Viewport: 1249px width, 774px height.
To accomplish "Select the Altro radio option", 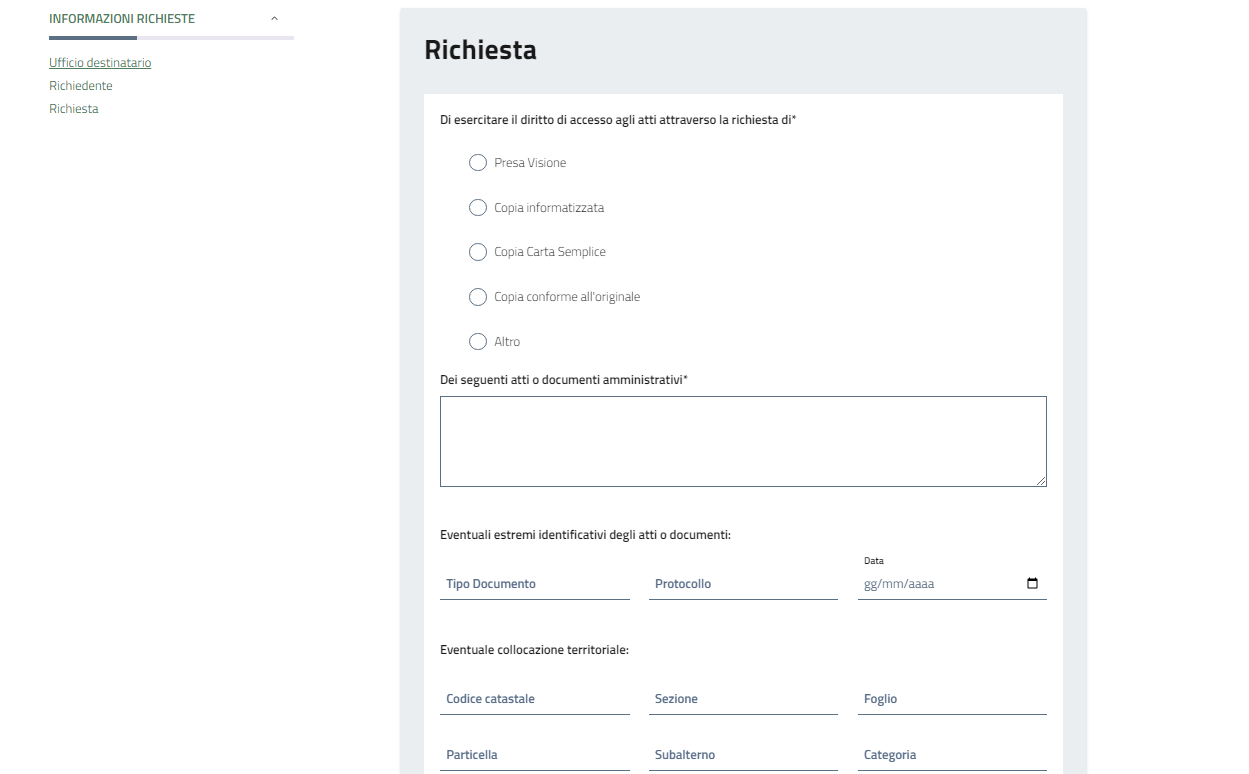I will click(x=478, y=342).
